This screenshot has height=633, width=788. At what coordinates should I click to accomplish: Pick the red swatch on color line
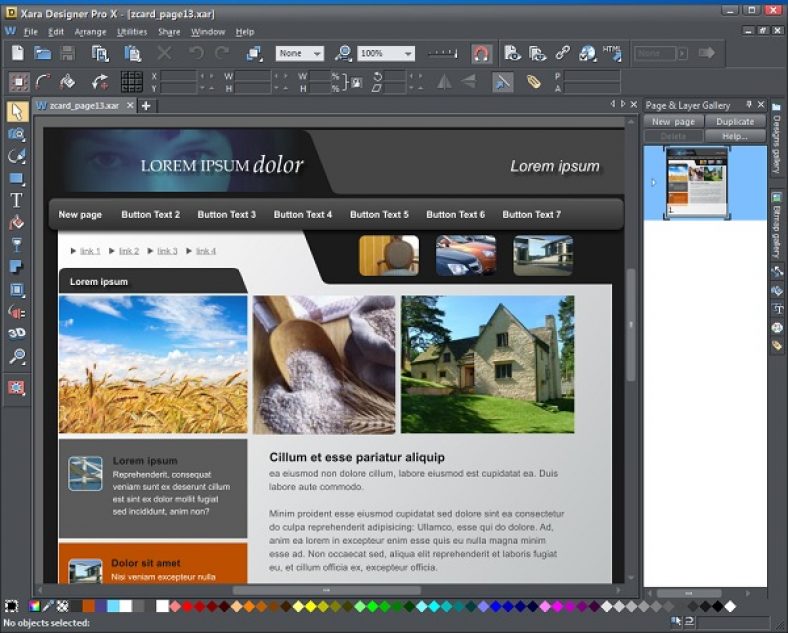[x=187, y=606]
